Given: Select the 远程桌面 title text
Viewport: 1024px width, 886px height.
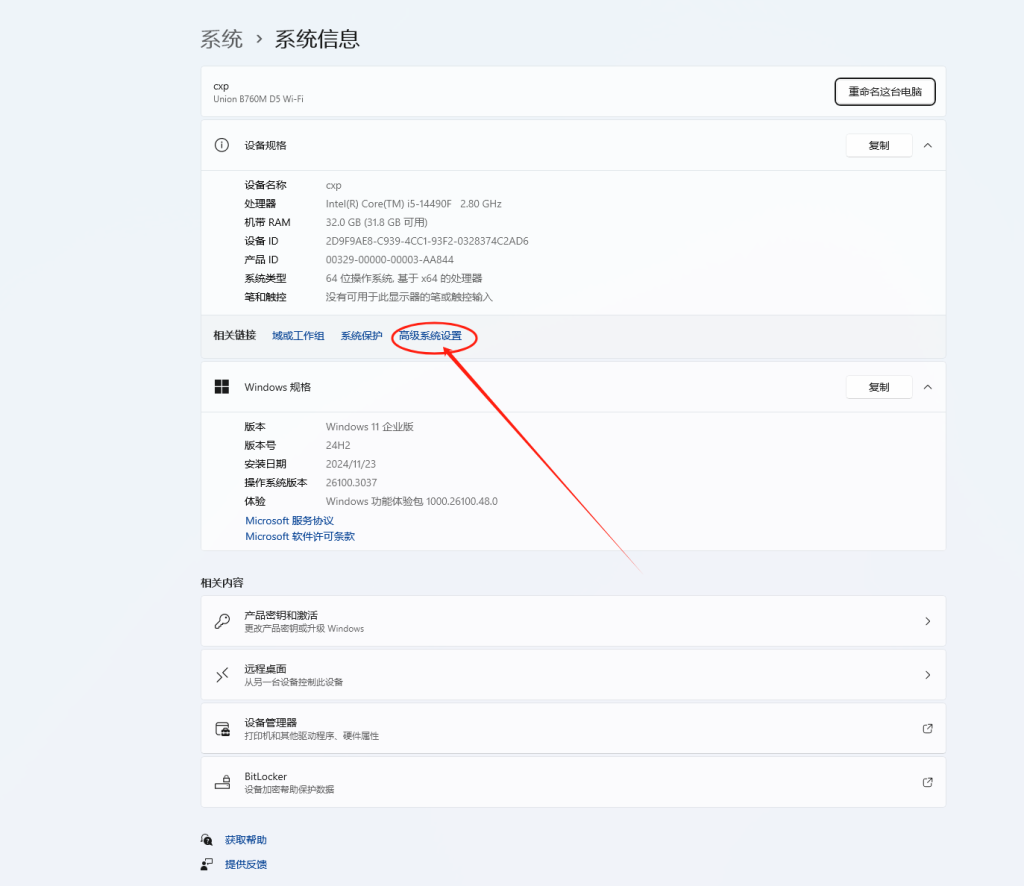Looking at the screenshot, I should pyautogui.click(x=265, y=669).
